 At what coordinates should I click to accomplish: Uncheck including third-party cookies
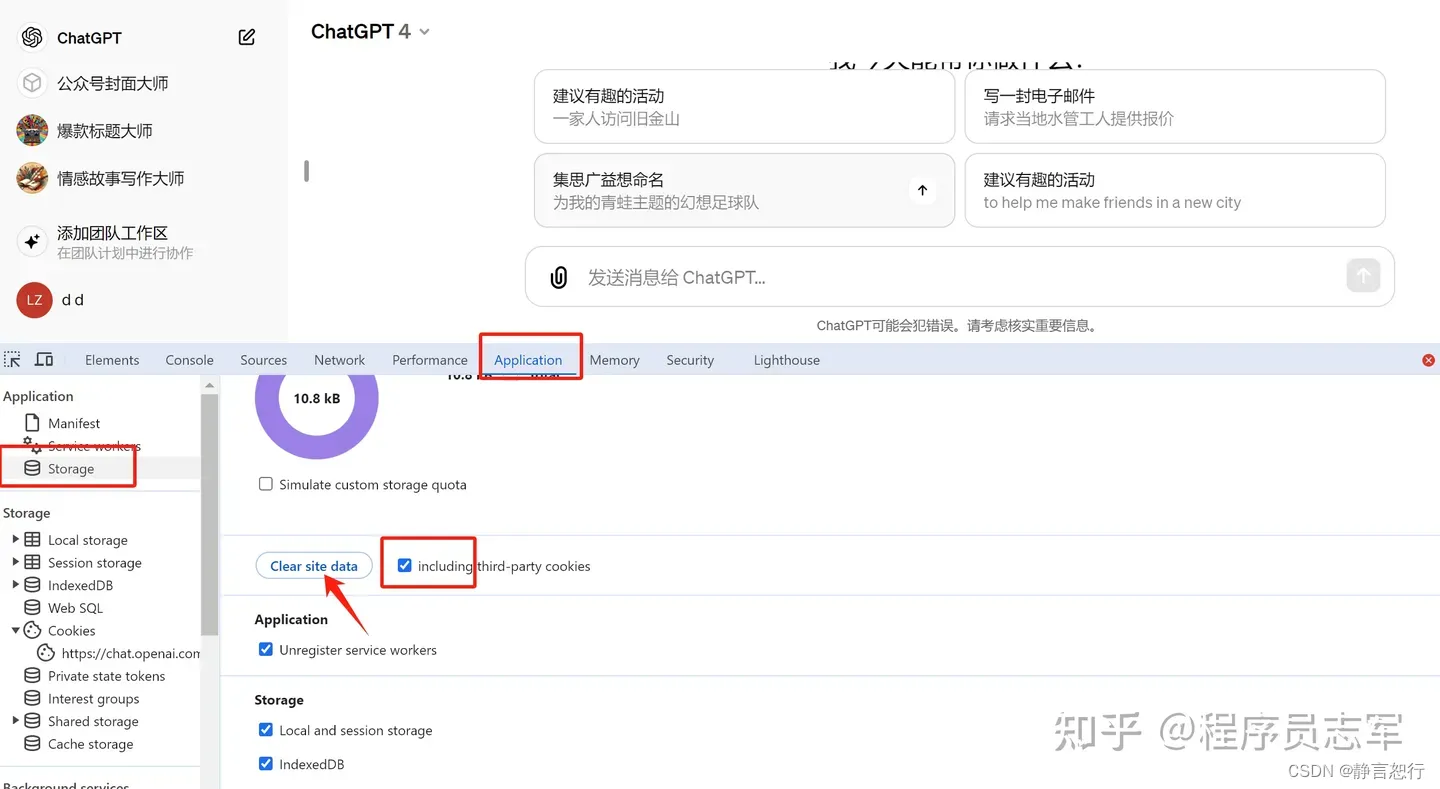pos(404,565)
